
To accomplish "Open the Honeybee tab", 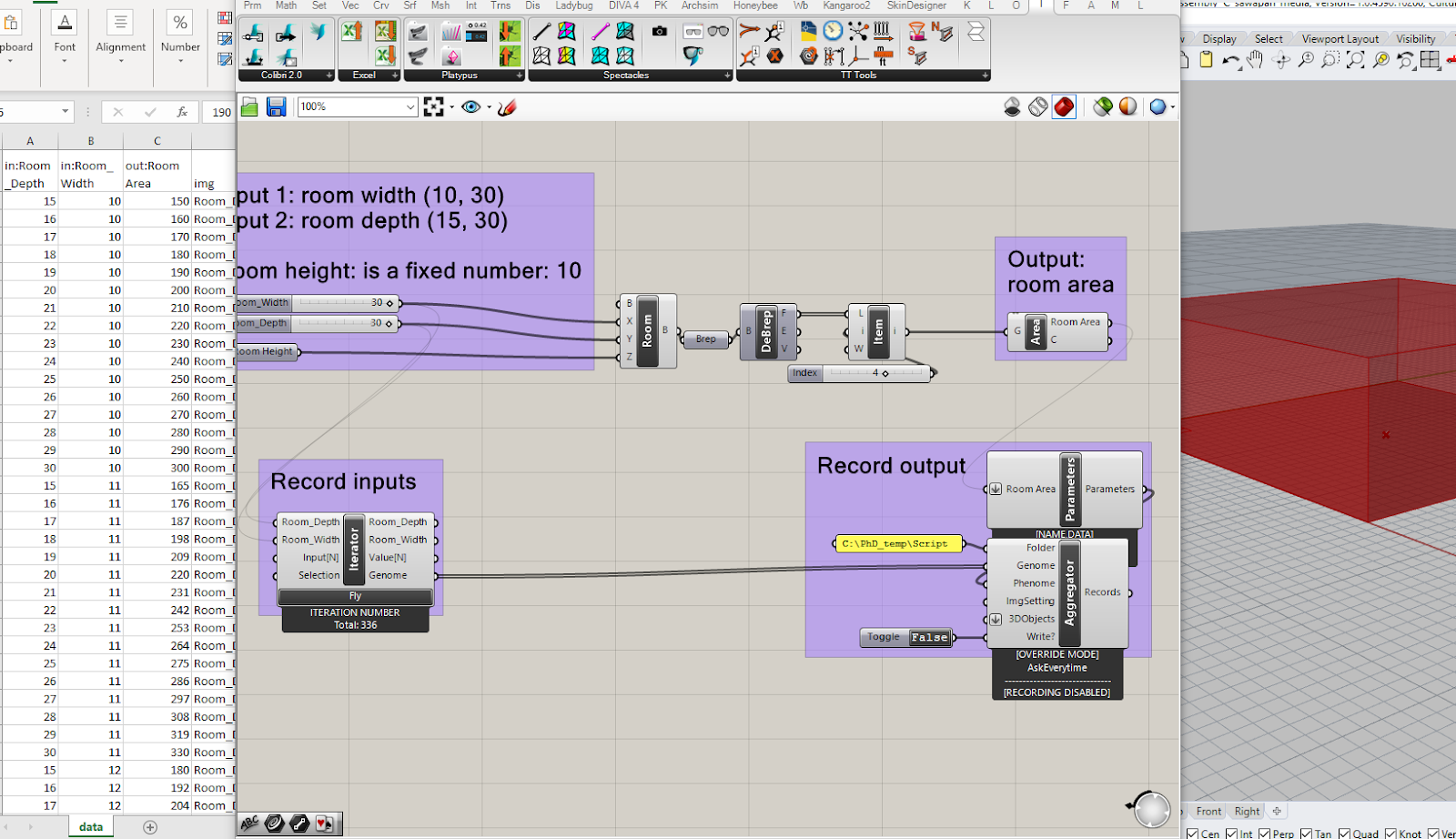I will [755, 5].
